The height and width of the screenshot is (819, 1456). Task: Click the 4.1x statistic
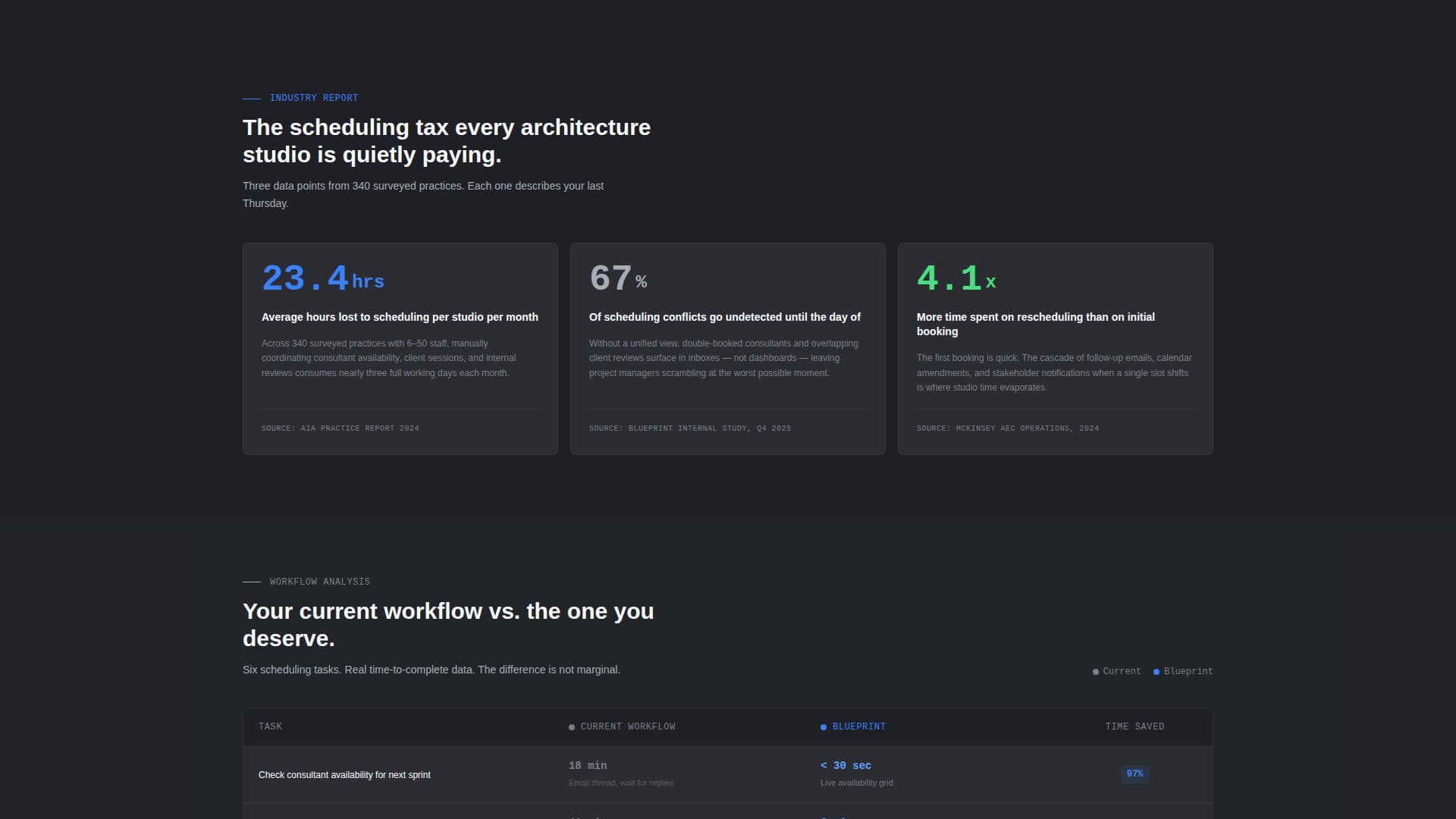pos(956,278)
